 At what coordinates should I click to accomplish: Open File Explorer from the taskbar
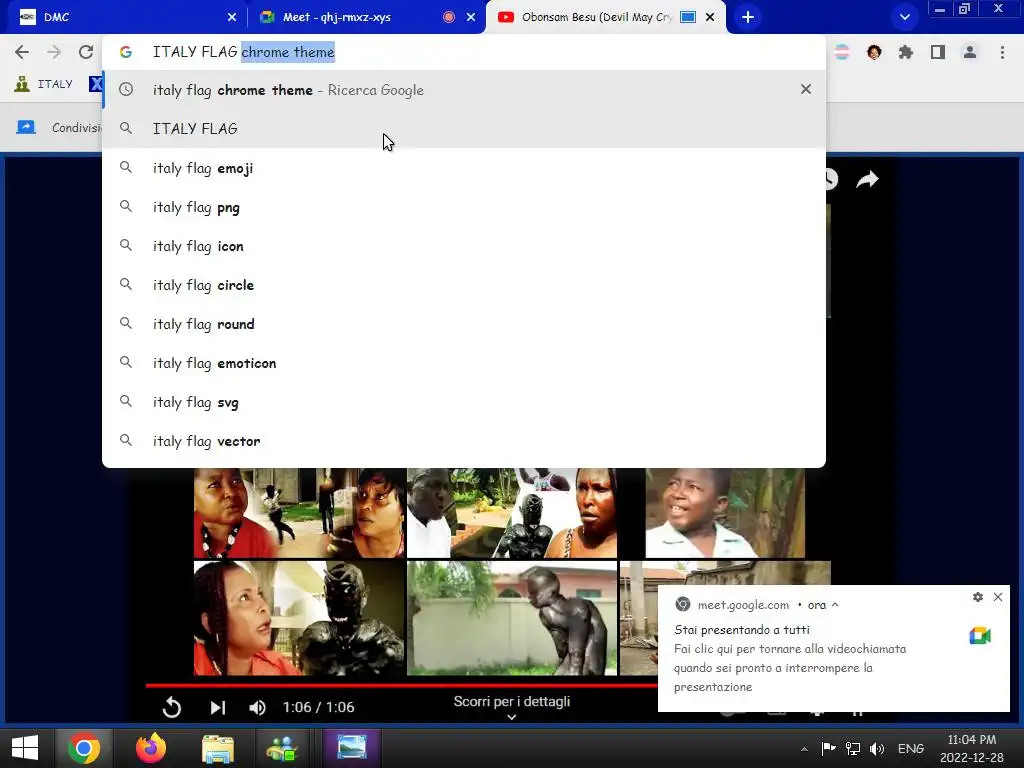[217, 748]
